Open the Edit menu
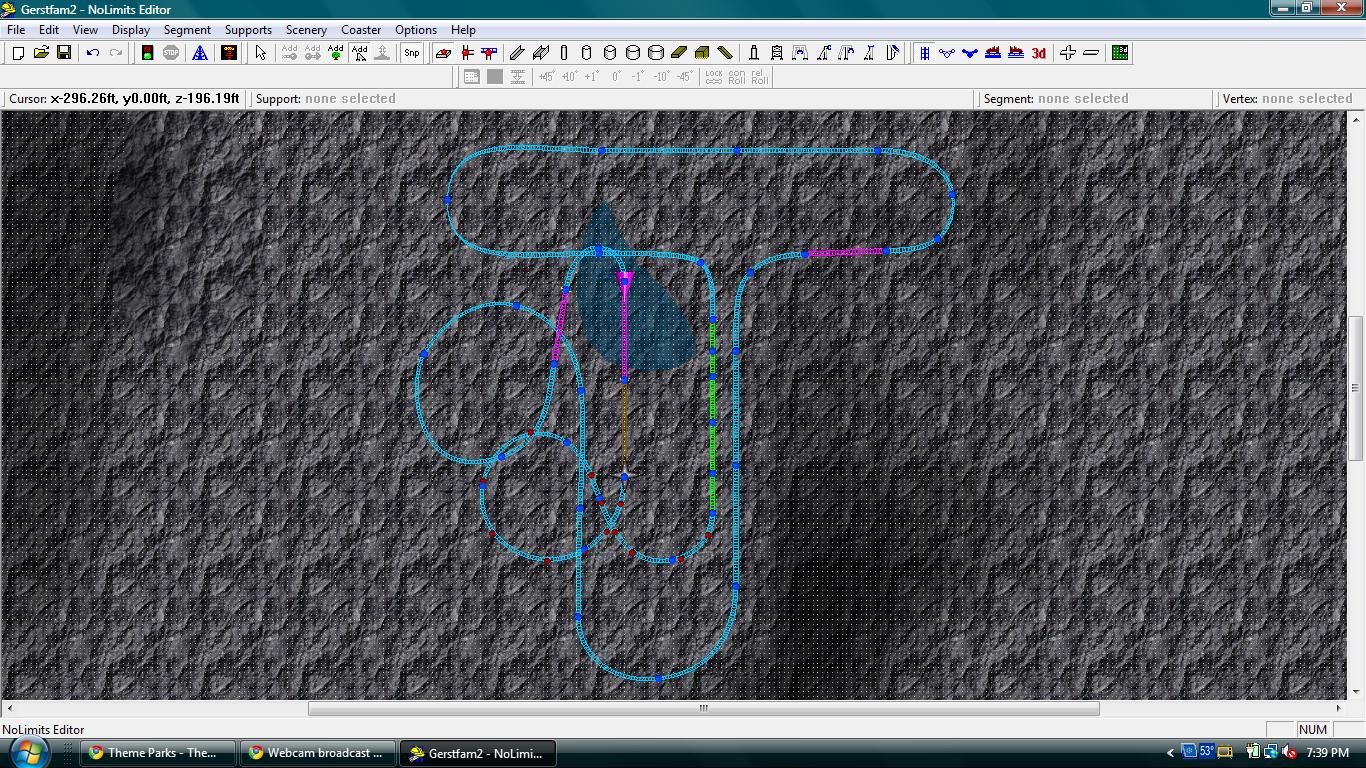 (x=48, y=30)
